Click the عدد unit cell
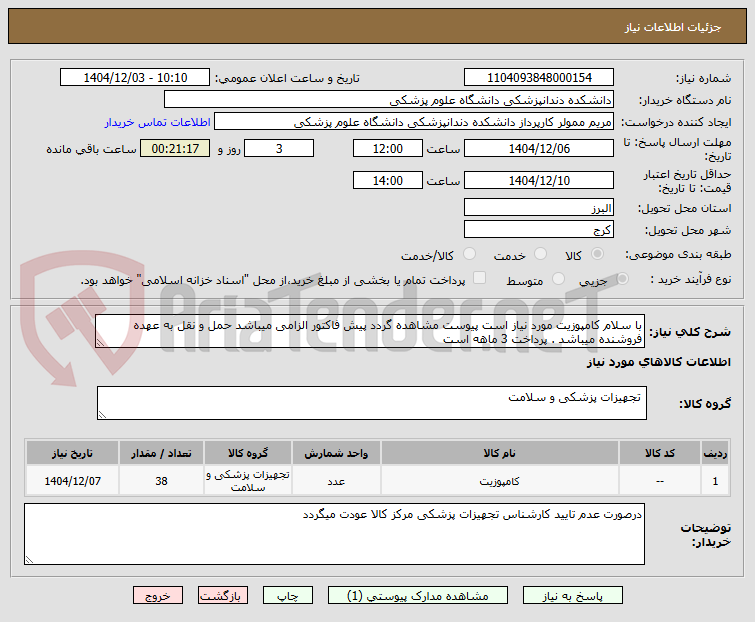The image size is (755, 622). click(336, 480)
